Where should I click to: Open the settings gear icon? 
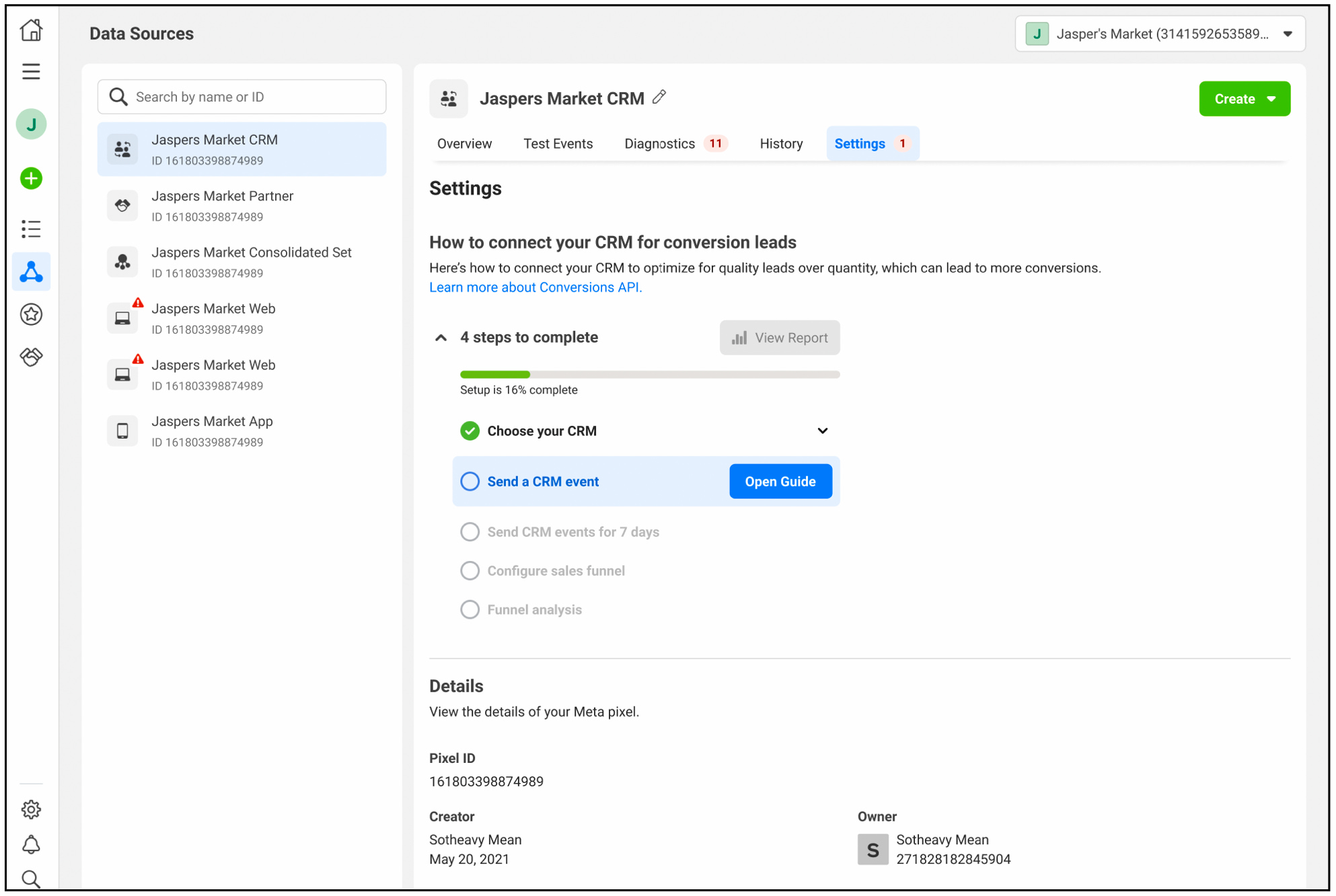[31, 809]
